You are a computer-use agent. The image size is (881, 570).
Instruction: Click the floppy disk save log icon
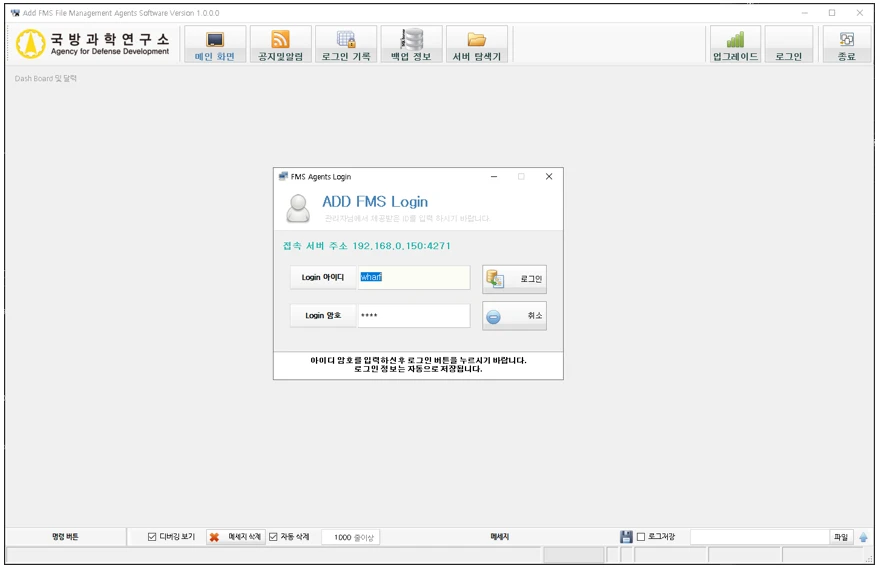(626, 537)
